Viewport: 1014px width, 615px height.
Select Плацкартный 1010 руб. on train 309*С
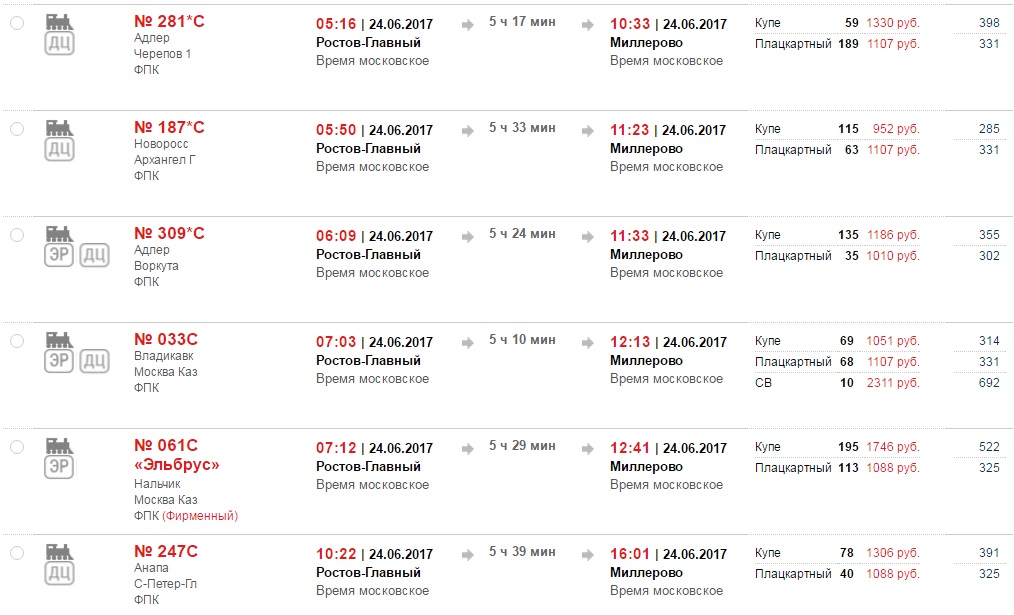click(895, 256)
